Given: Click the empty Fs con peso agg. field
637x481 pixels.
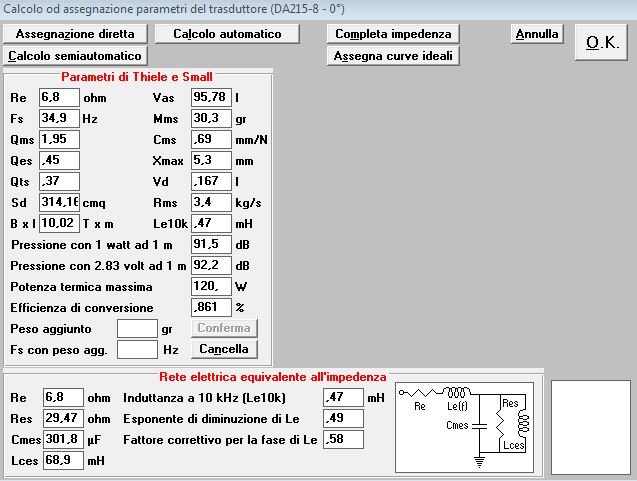Looking at the screenshot, I should pyautogui.click(x=137, y=349).
